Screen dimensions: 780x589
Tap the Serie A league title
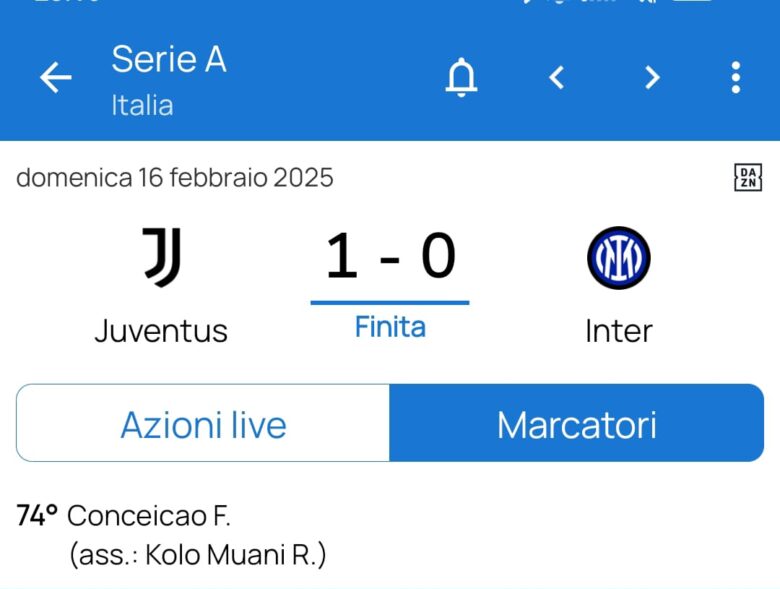169,60
